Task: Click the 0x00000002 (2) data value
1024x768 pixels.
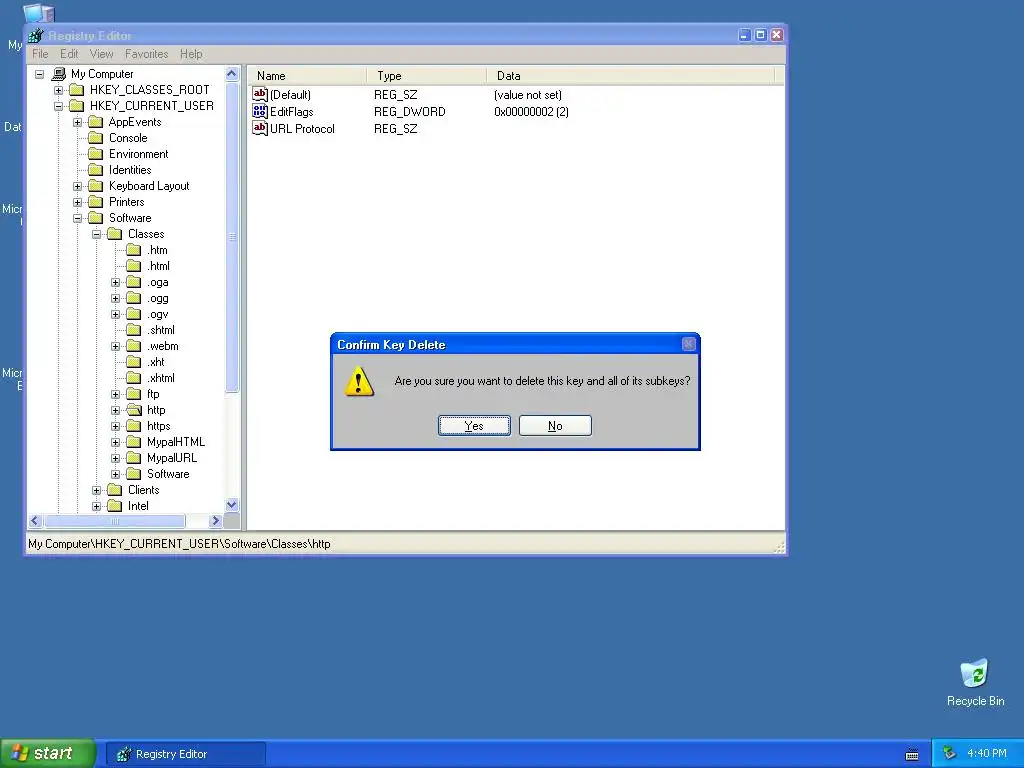Action: point(531,112)
